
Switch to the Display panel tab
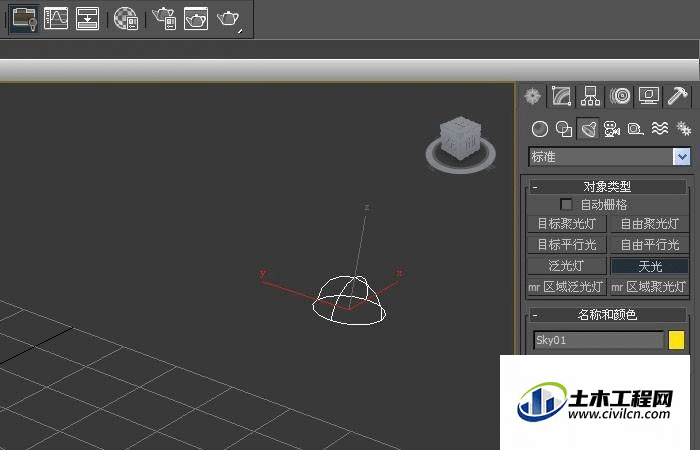[649, 96]
